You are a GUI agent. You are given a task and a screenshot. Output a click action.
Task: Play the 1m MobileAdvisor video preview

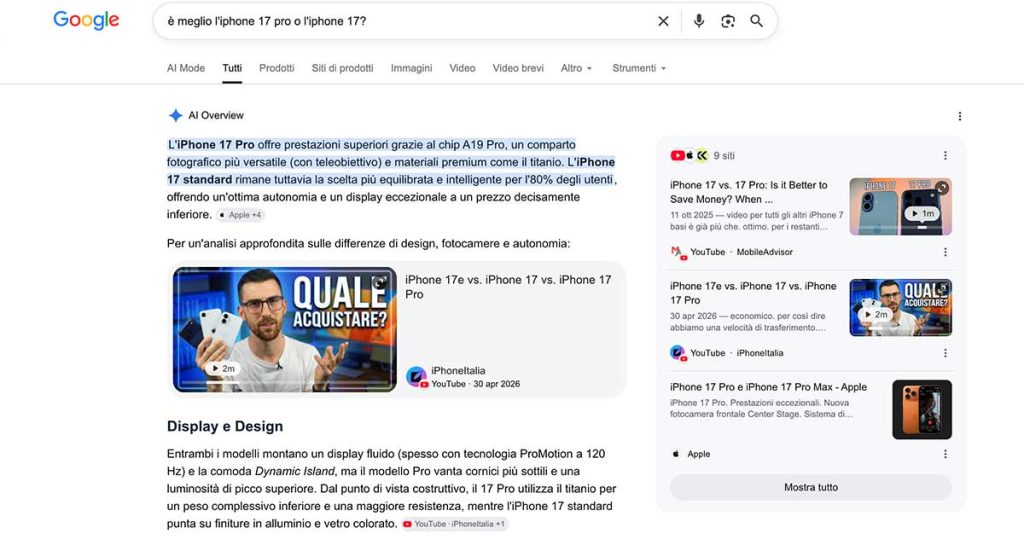(x=922, y=213)
